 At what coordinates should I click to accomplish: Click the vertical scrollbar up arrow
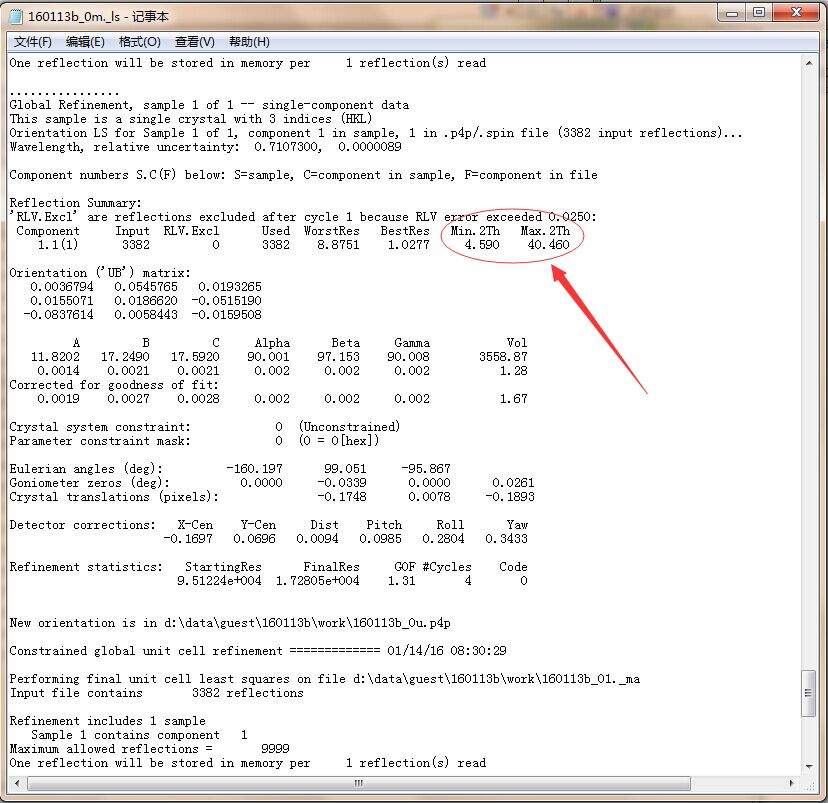tap(808, 63)
